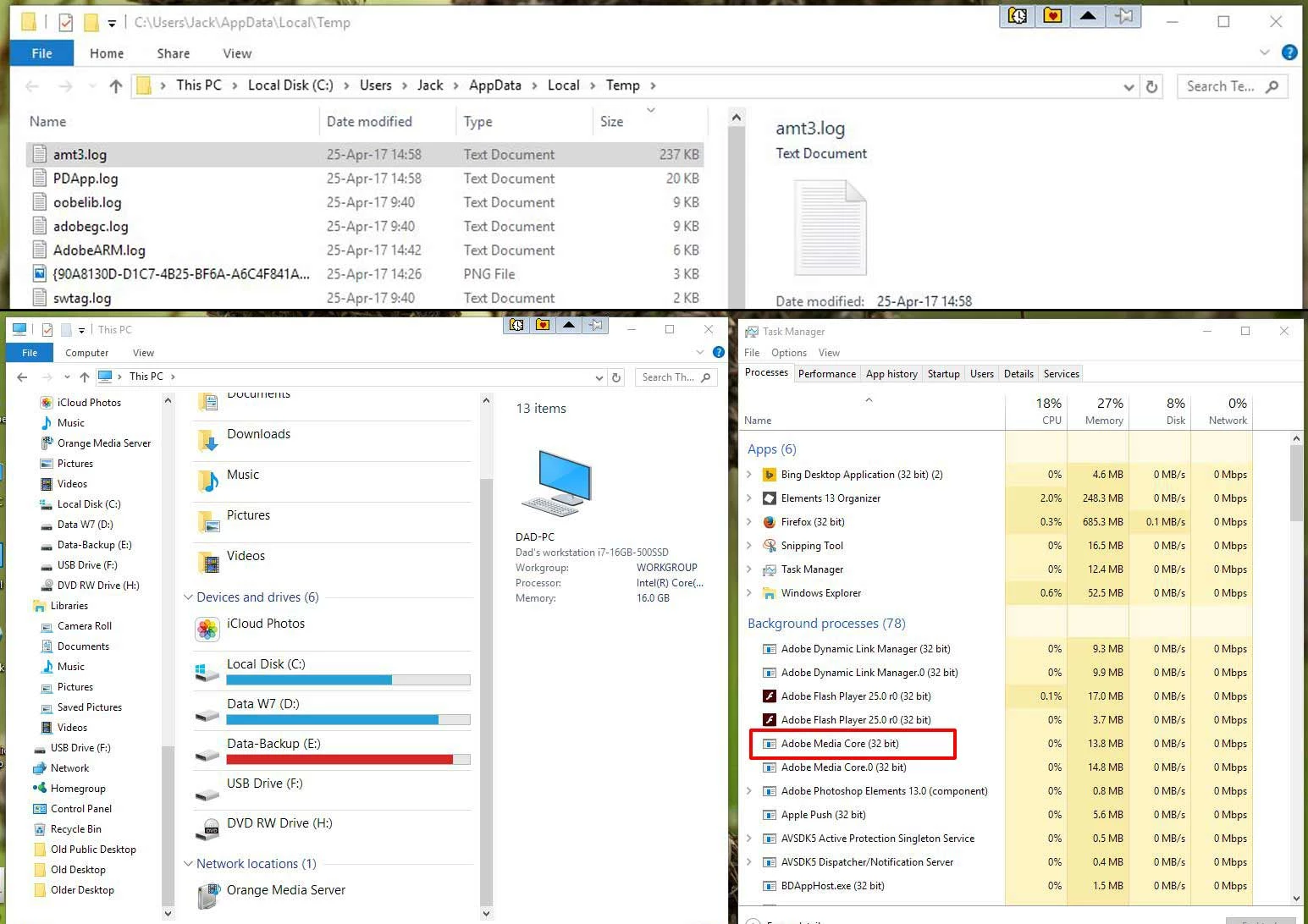Viewport: 1308px width, 924px height.
Task: Click the Up arrow in Temp window navigation
Action: pyautogui.click(x=116, y=85)
